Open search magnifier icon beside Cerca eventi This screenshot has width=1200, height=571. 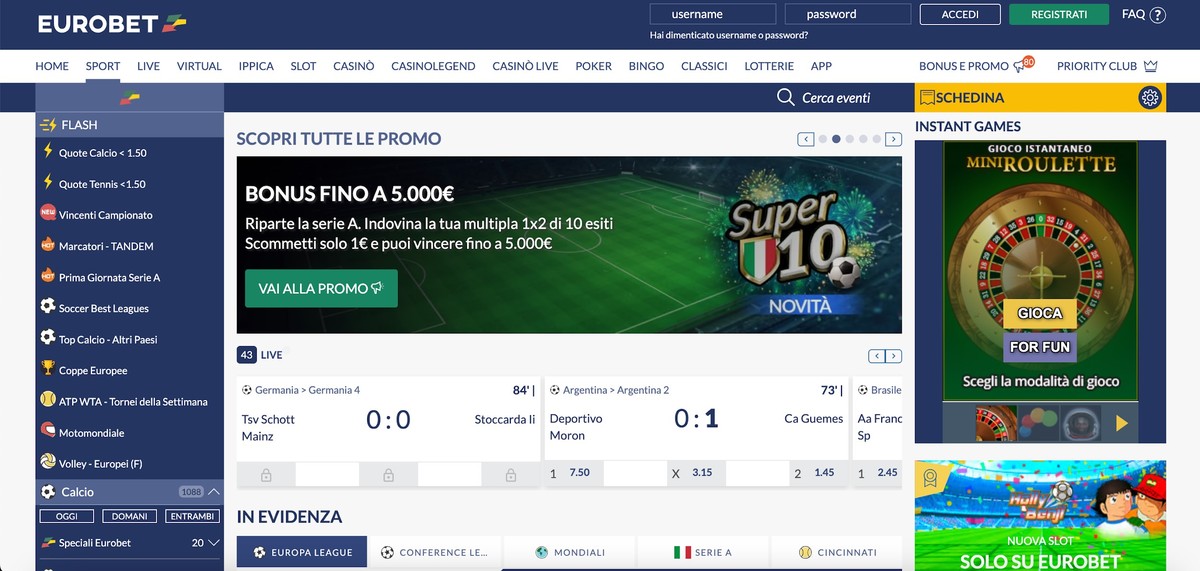(786, 97)
